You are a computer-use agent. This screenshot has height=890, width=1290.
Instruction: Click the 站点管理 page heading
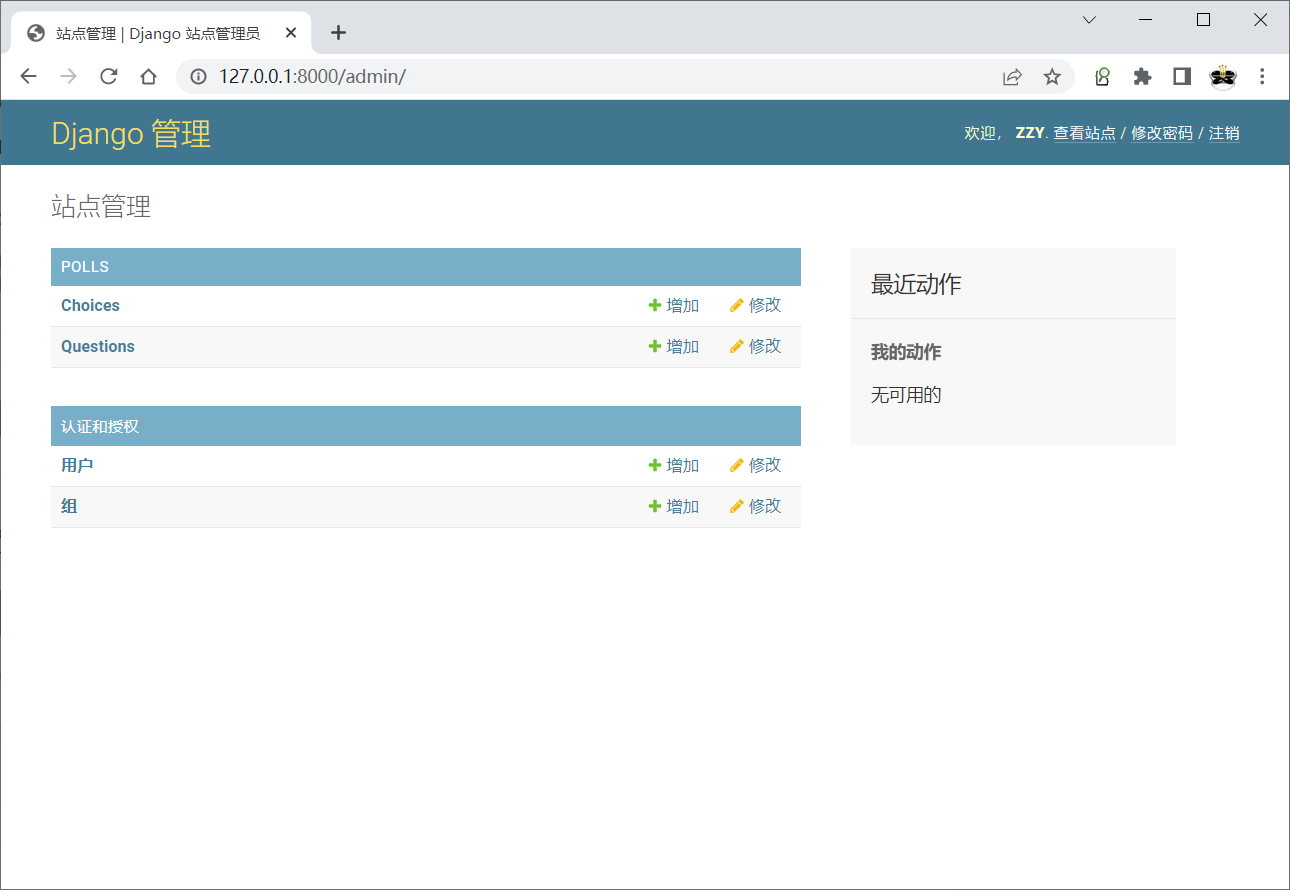click(x=101, y=207)
